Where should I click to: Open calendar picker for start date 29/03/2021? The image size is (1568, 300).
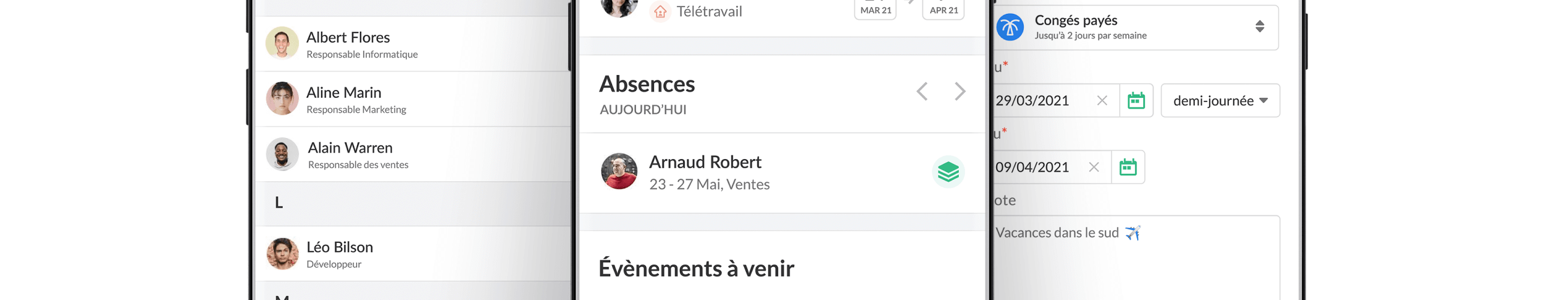pyautogui.click(x=1136, y=100)
